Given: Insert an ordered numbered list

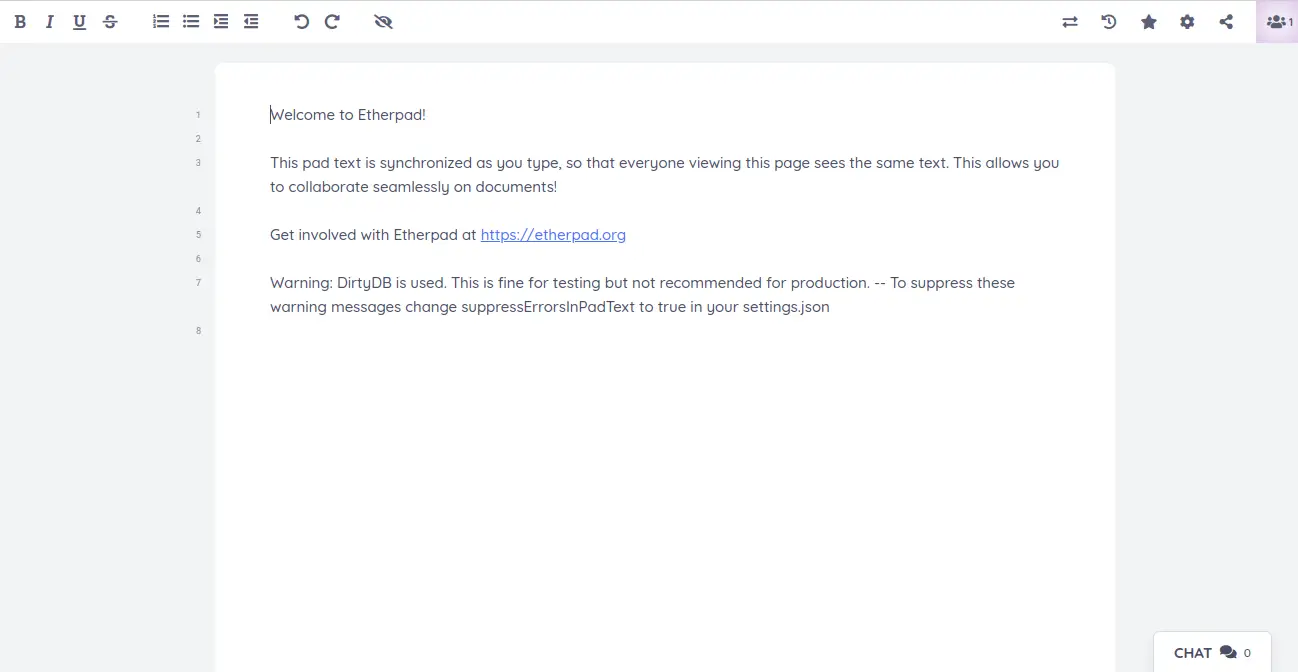Looking at the screenshot, I should pos(161,21).
